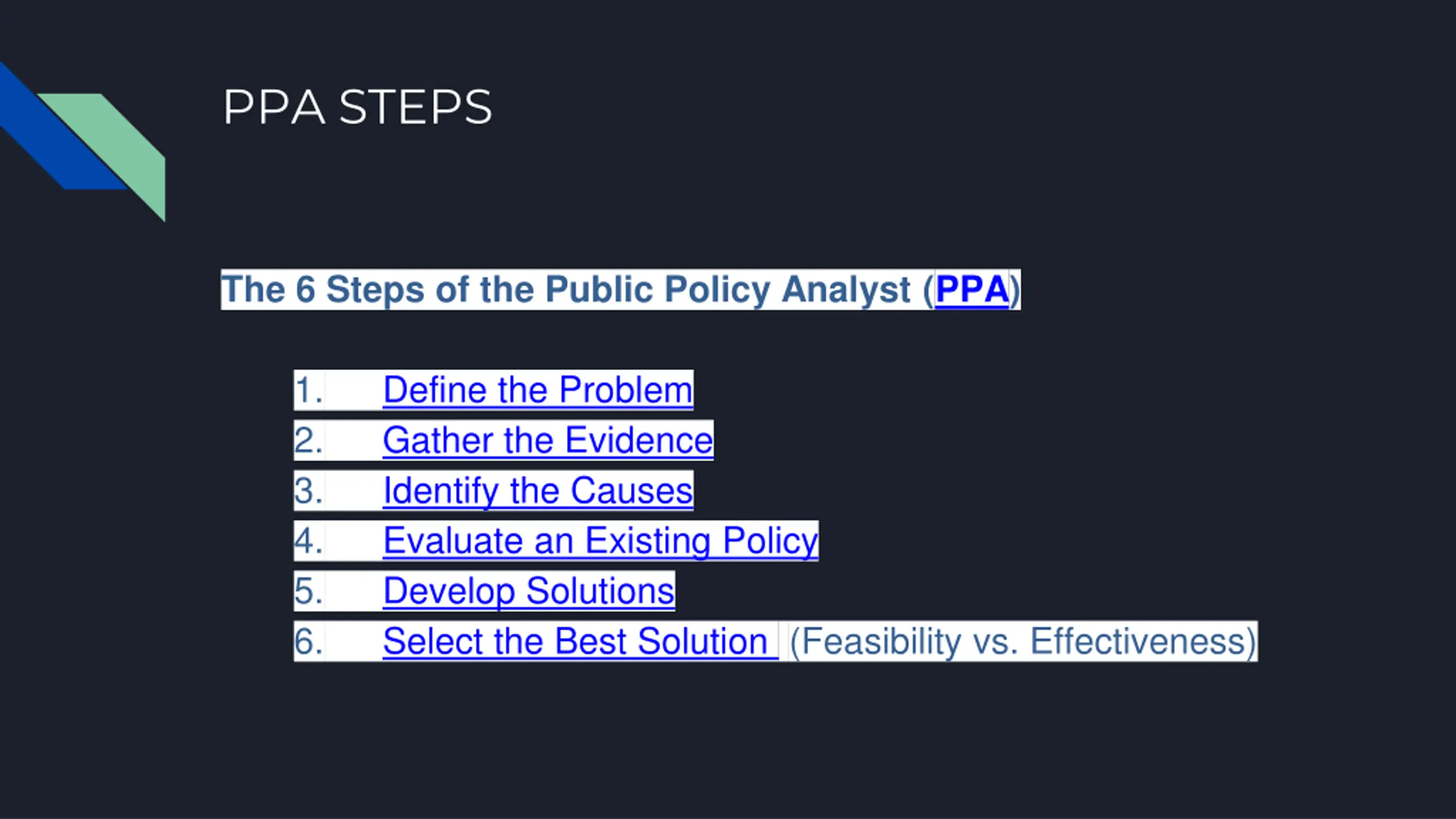Click list number 6 before Select

pos(309,641)
